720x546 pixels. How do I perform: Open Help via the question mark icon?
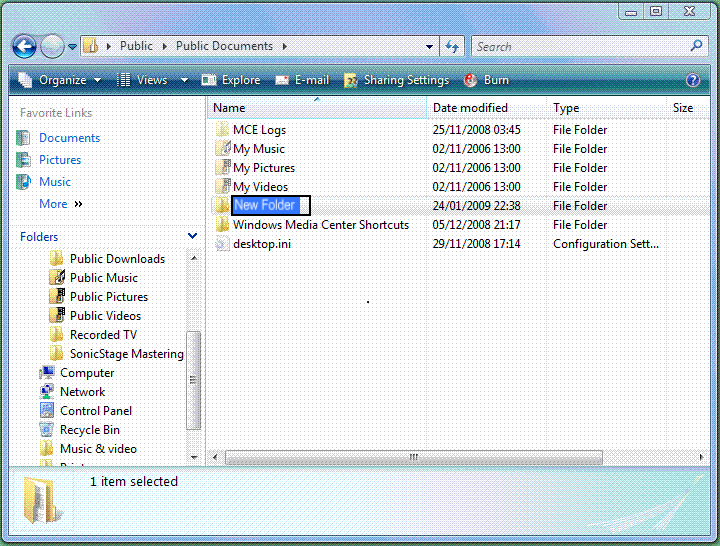click(692, 80)
